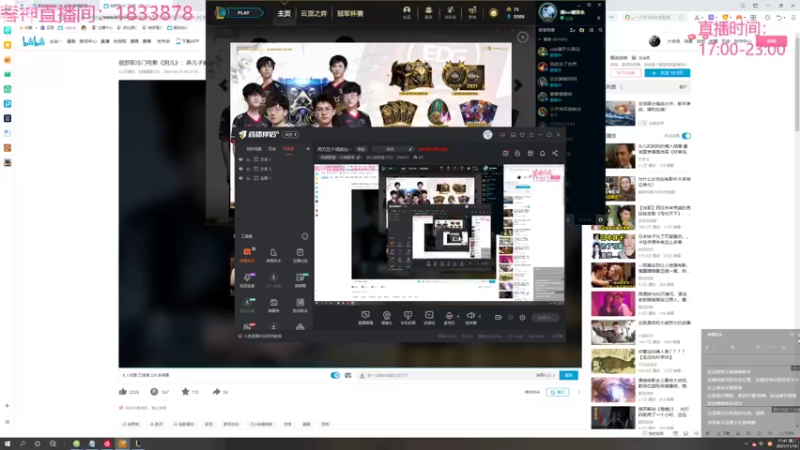This screenshot has height=450, width=800.
Task: Search friends via the magnifier icon in League
Action: [601, 30]
